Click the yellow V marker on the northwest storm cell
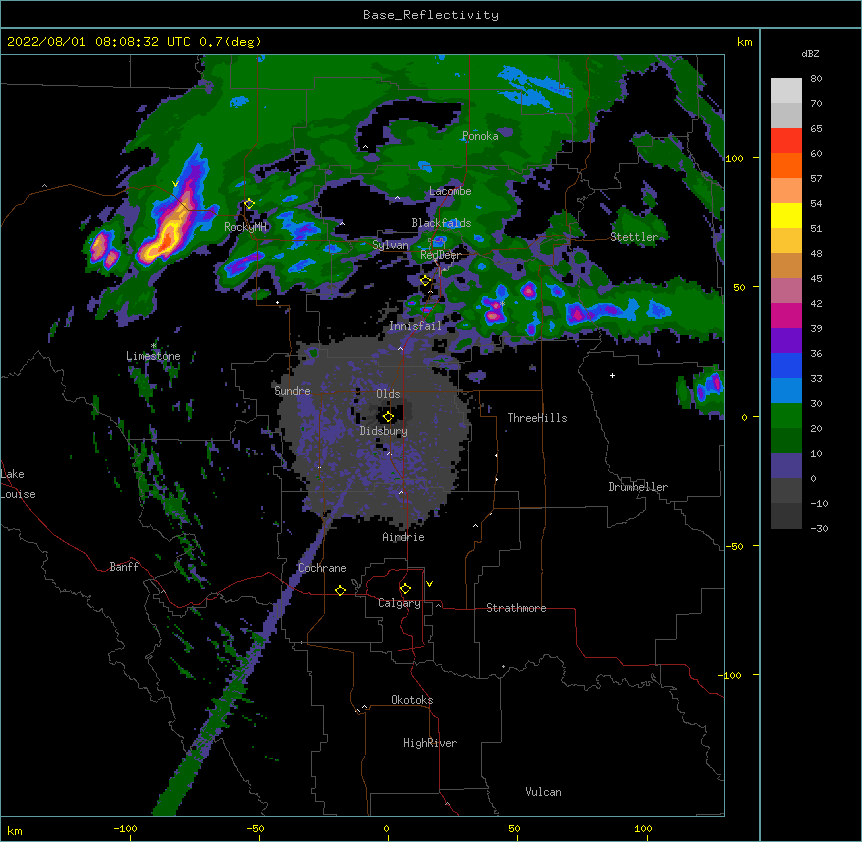Image resolution: width=862 pixels, height=842 pixels. (x=175, y=184)
